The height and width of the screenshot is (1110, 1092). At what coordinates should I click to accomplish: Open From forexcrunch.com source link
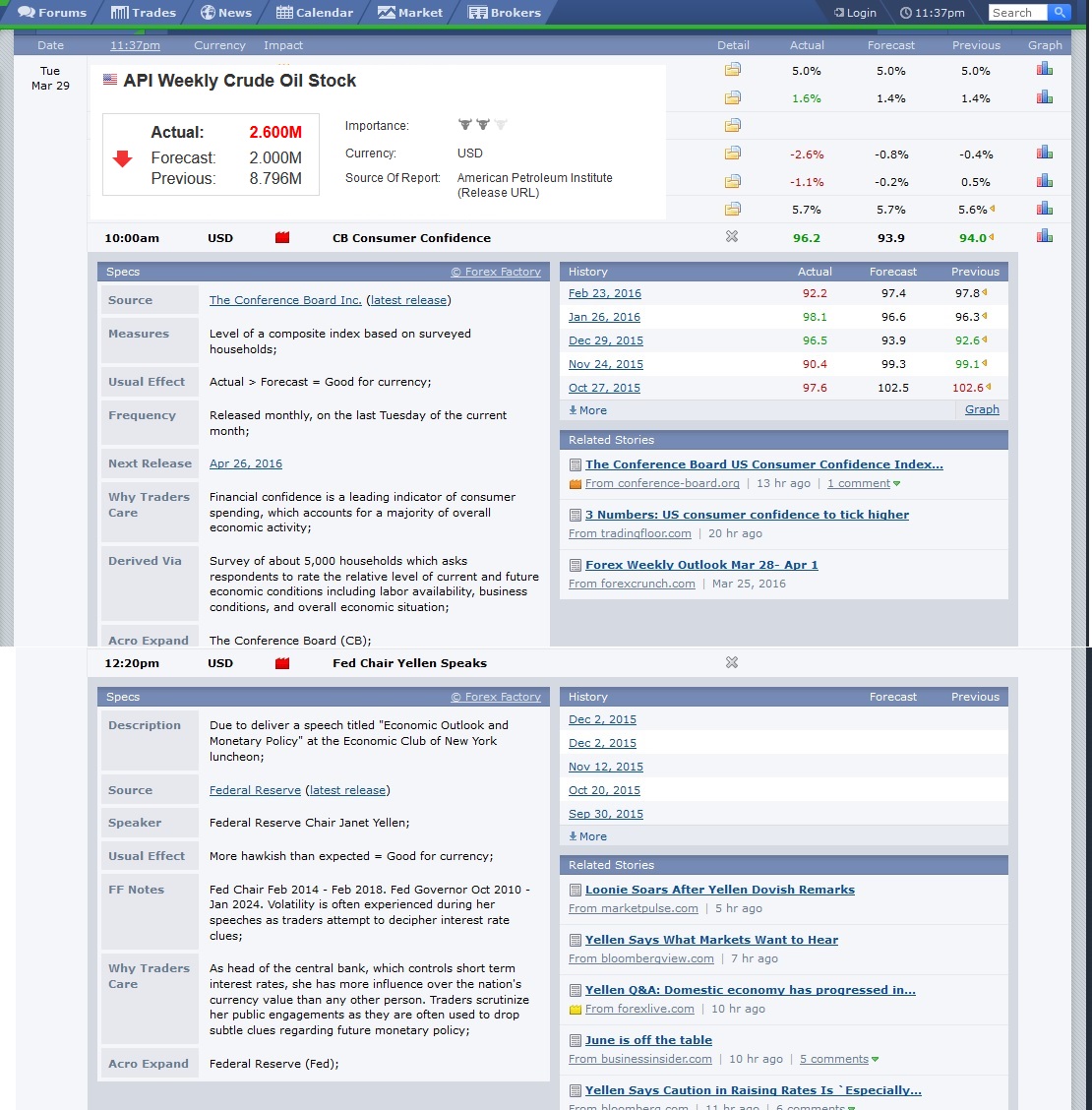point(632,584)
